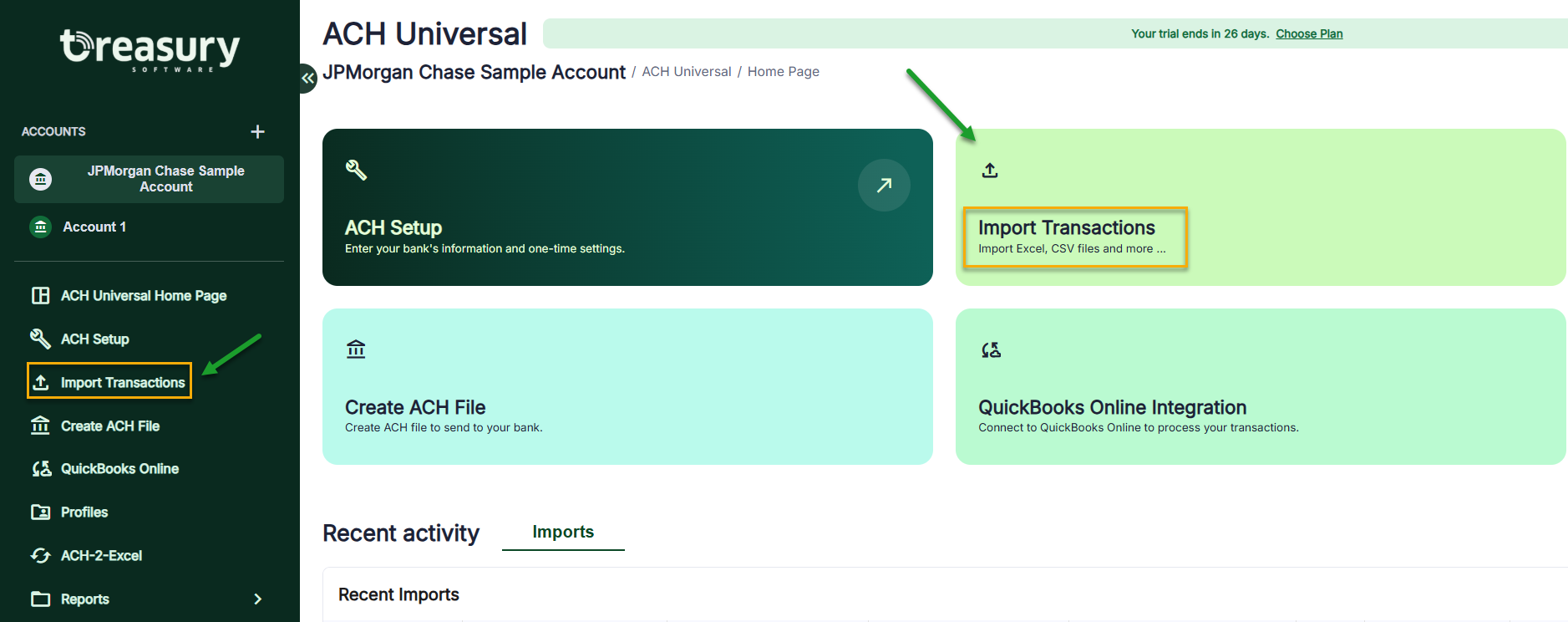Screen dimensions: 1568x622
Task: Open the ACH-2-Excel sidebar item
Action: 101,556
